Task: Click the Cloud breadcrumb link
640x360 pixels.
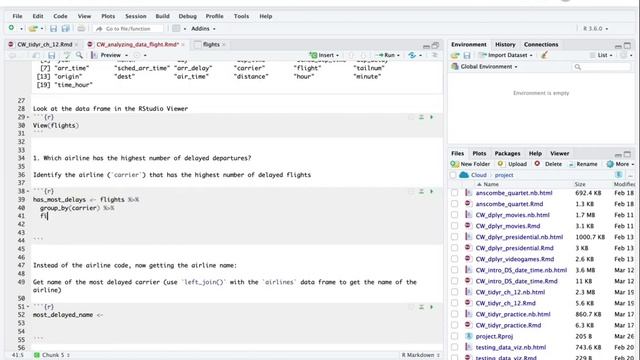Action: [478, 175]
